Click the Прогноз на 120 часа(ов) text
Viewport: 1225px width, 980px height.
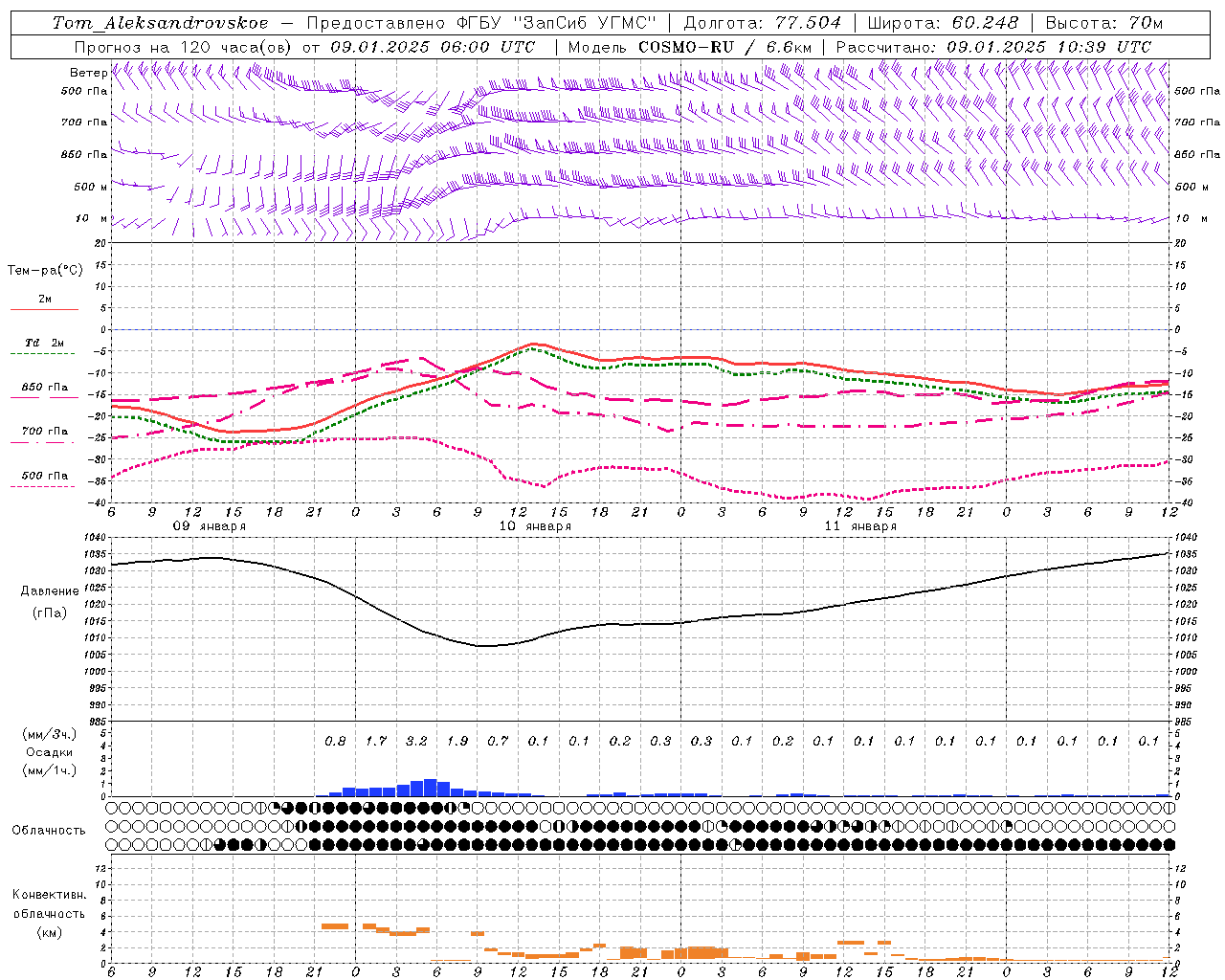tap(183, 47)
